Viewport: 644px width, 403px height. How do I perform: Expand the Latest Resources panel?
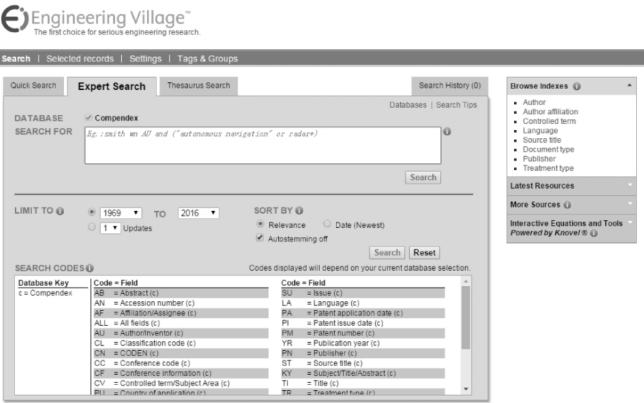pos(630,185)
